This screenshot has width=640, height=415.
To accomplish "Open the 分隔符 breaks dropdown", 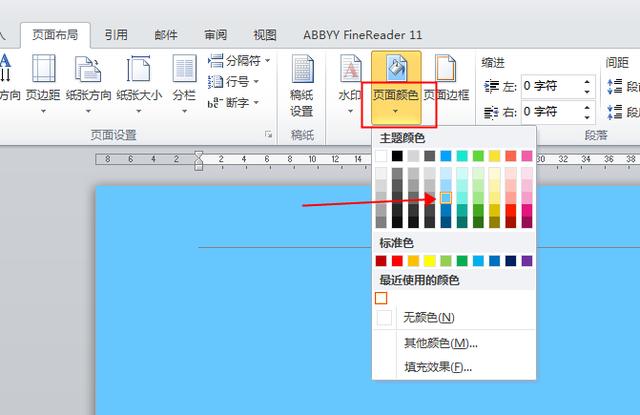I will click(239, 61).
